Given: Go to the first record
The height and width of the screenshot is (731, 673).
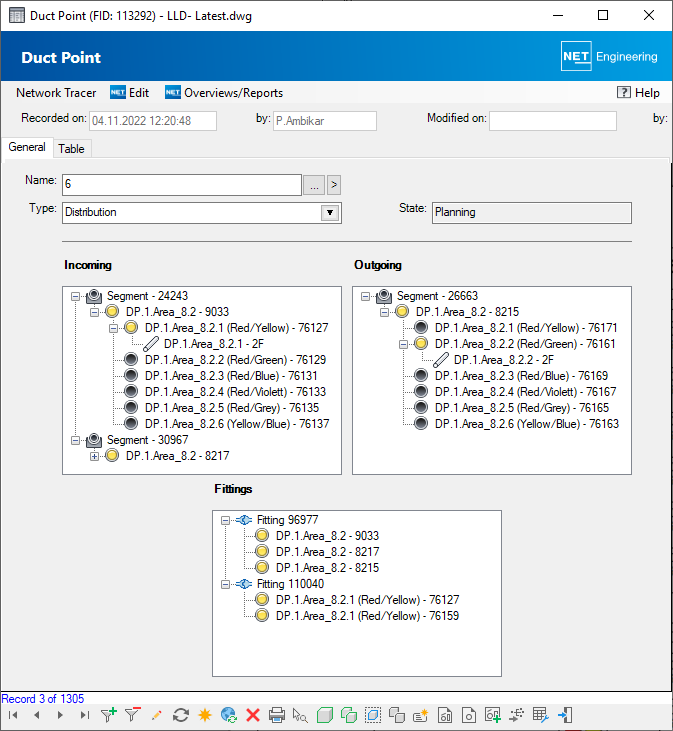Looking at the screenshot, I should pyautogui.click(x=13, y=715).
